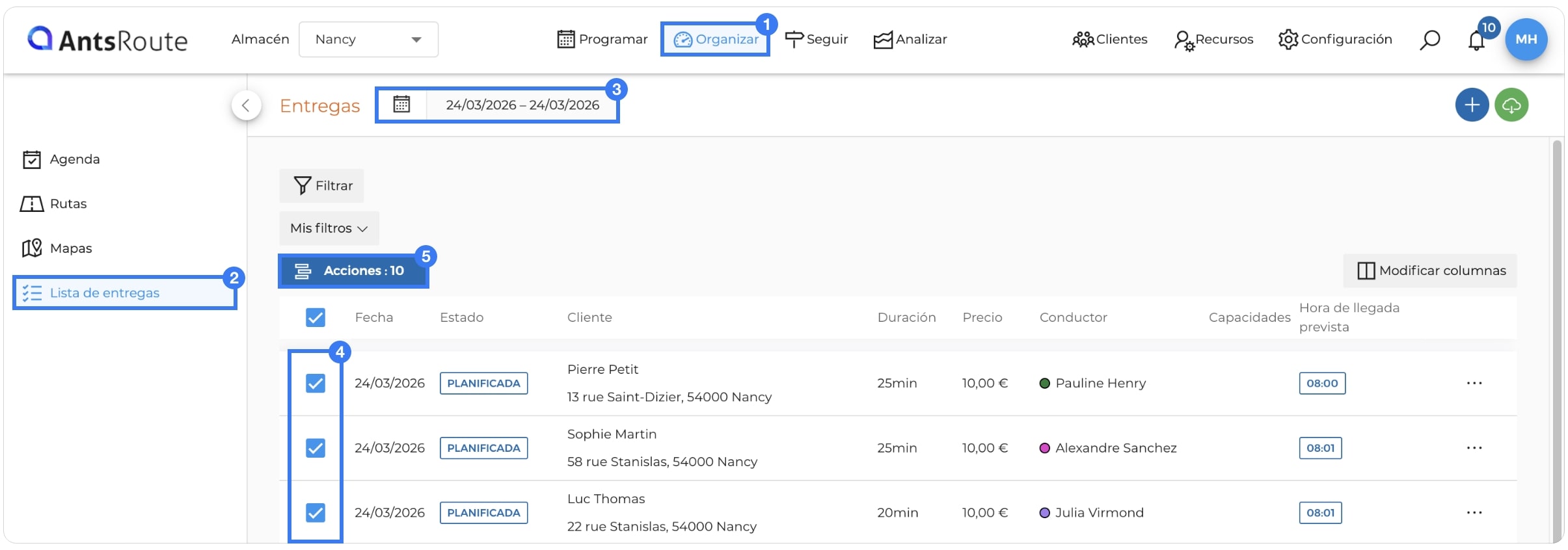This screenshot has width=1568, height=550.
Task: Click Alexandre Sanchez's pink color dot
Action: coord(1045,448)
